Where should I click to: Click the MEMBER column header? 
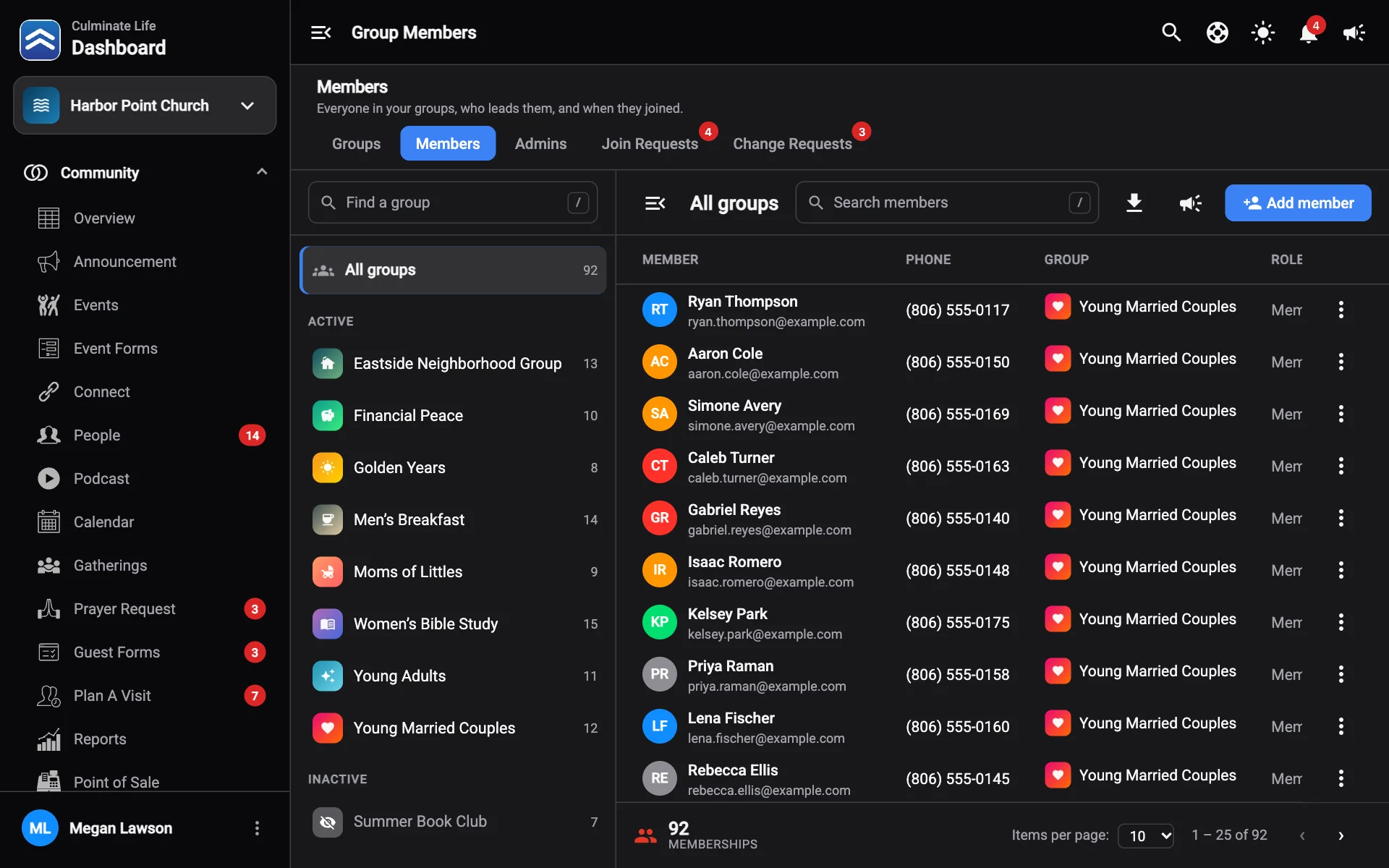[x=670, y=260]
